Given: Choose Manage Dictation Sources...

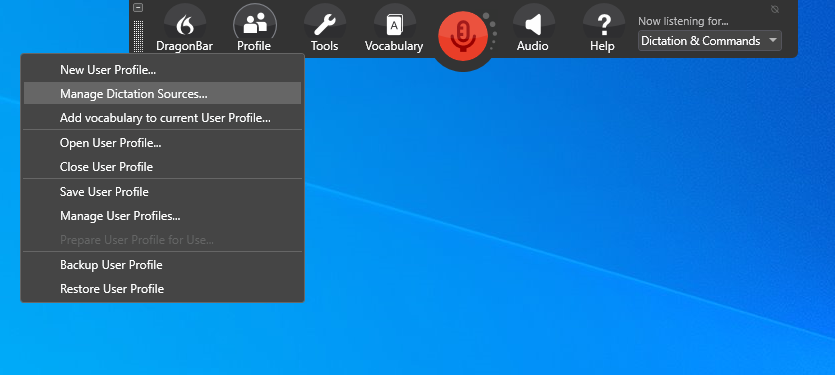Looking at the screenshot, I should click(162, 94).
